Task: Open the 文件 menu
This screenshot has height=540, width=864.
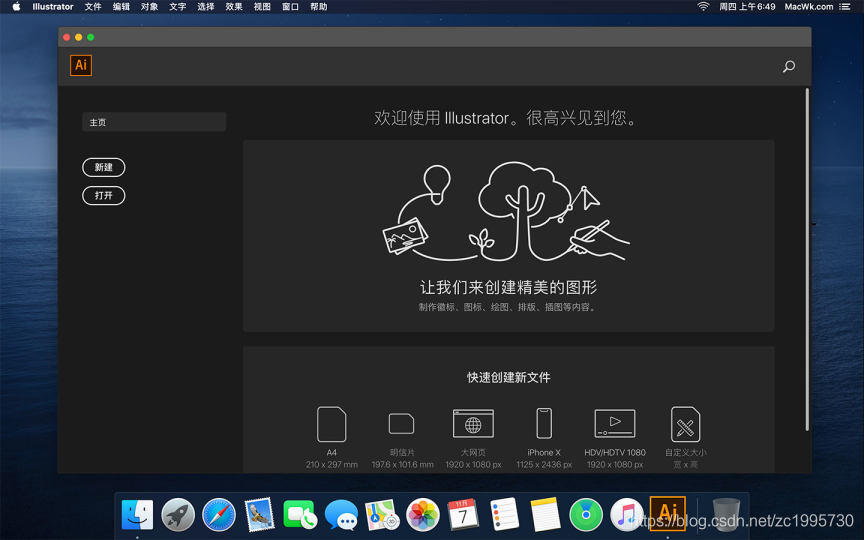Action: [x=93, y=7]
